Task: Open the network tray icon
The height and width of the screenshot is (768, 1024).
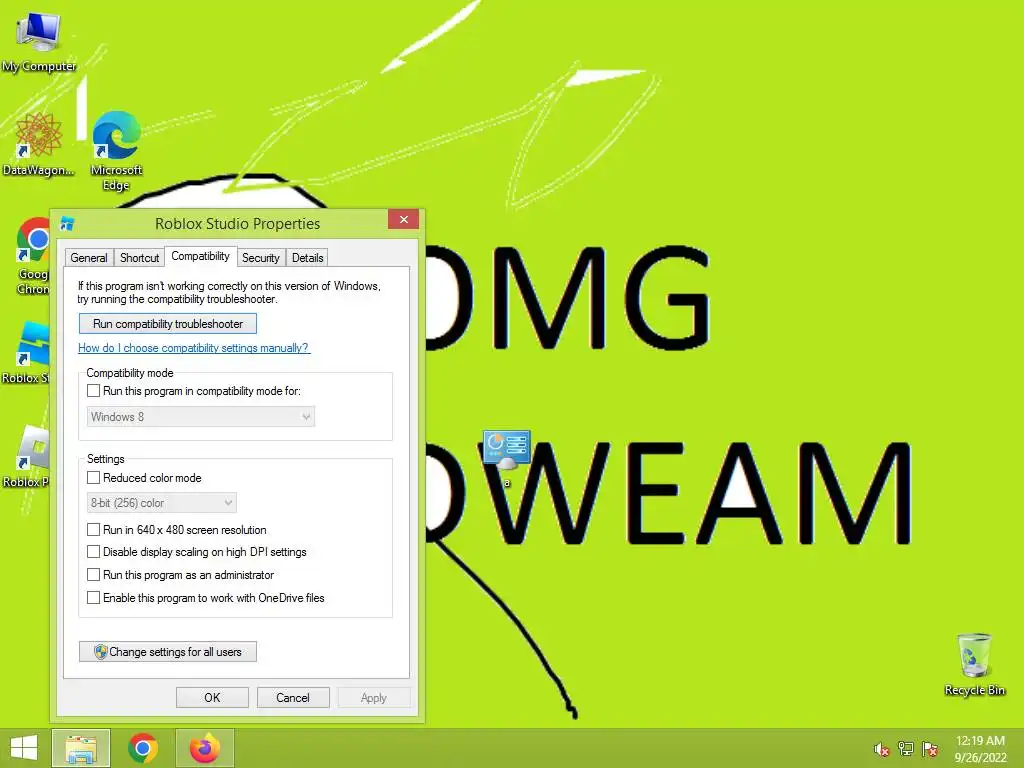Action: (906, 748)
